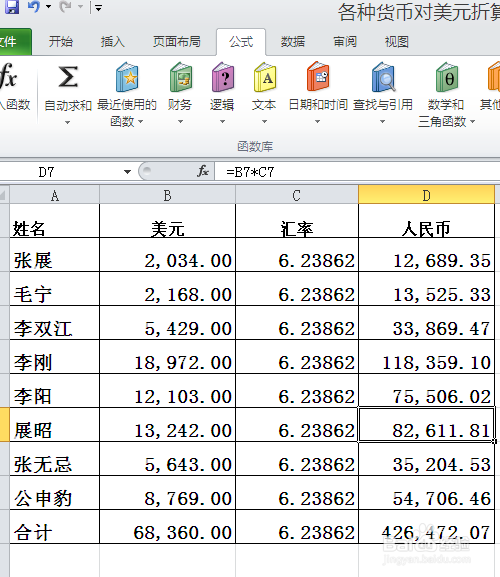Select column B header

(167, 195)
